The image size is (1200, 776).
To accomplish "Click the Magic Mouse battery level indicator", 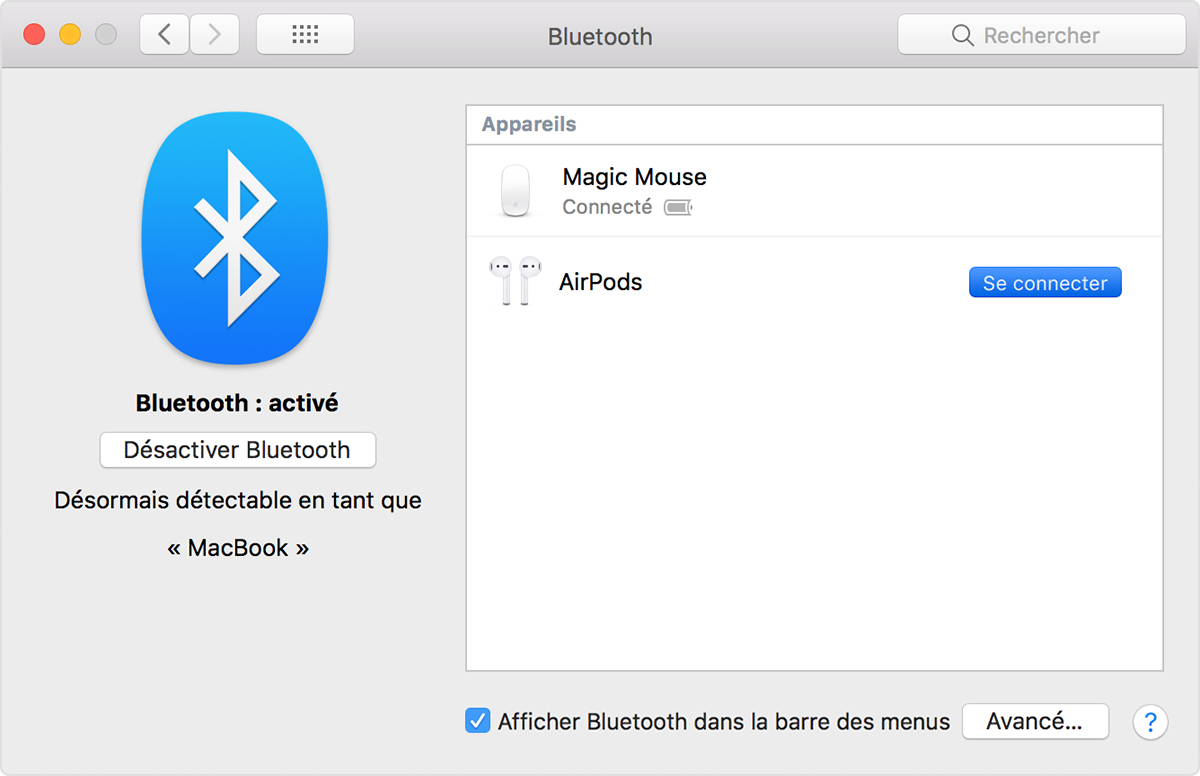I will point(677,208).
